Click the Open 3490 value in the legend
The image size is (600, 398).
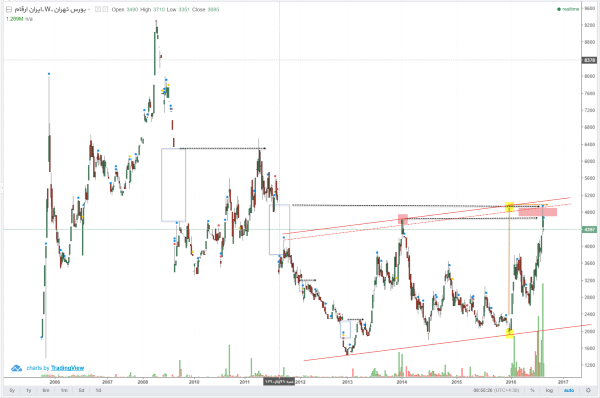tap(125, 10)
